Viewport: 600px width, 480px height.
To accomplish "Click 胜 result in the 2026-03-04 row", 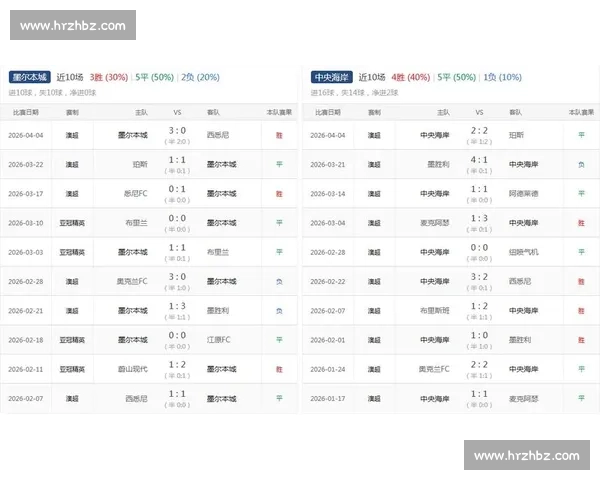I will tap(581, 223).
